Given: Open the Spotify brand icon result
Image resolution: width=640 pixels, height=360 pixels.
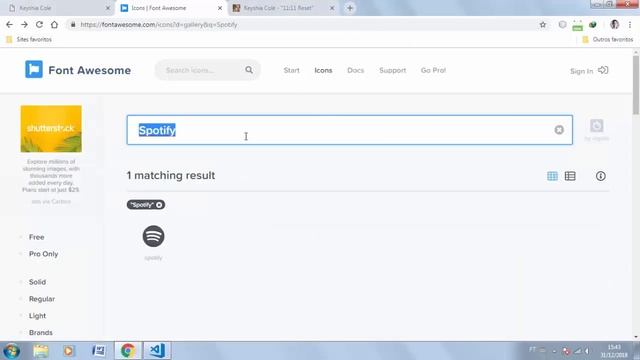Looking at the screenshot, I should pyautogui.click(x=153, y=236).
